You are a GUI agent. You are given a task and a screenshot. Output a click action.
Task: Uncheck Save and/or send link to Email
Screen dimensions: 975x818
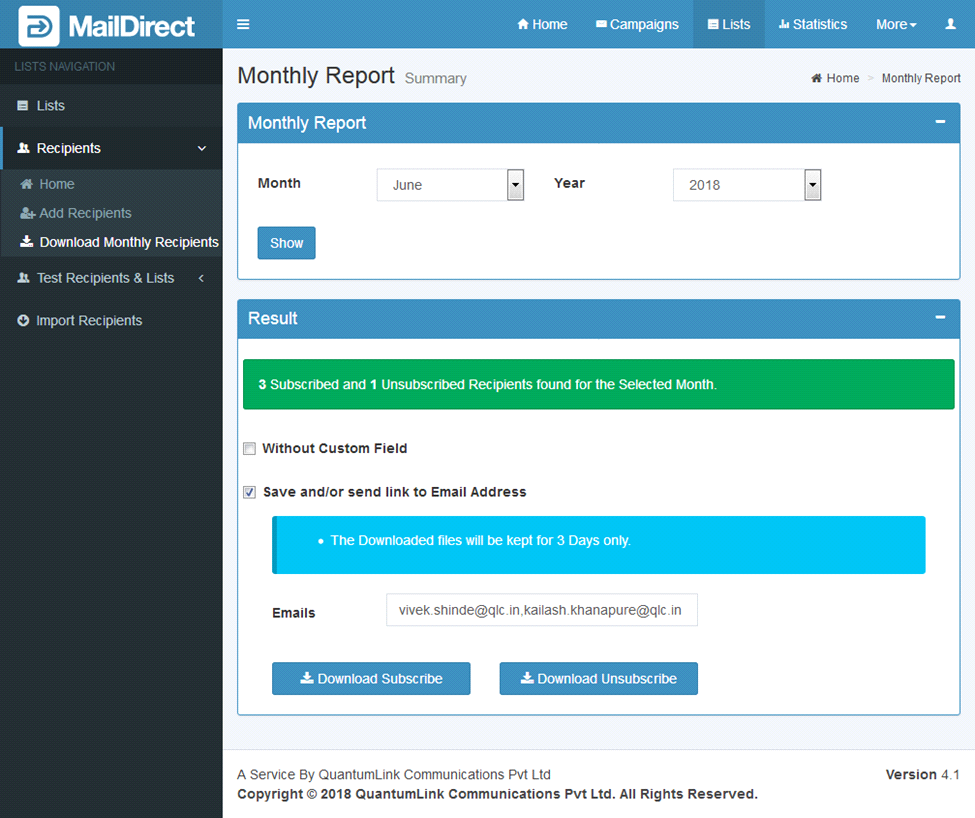click(250, 492)
